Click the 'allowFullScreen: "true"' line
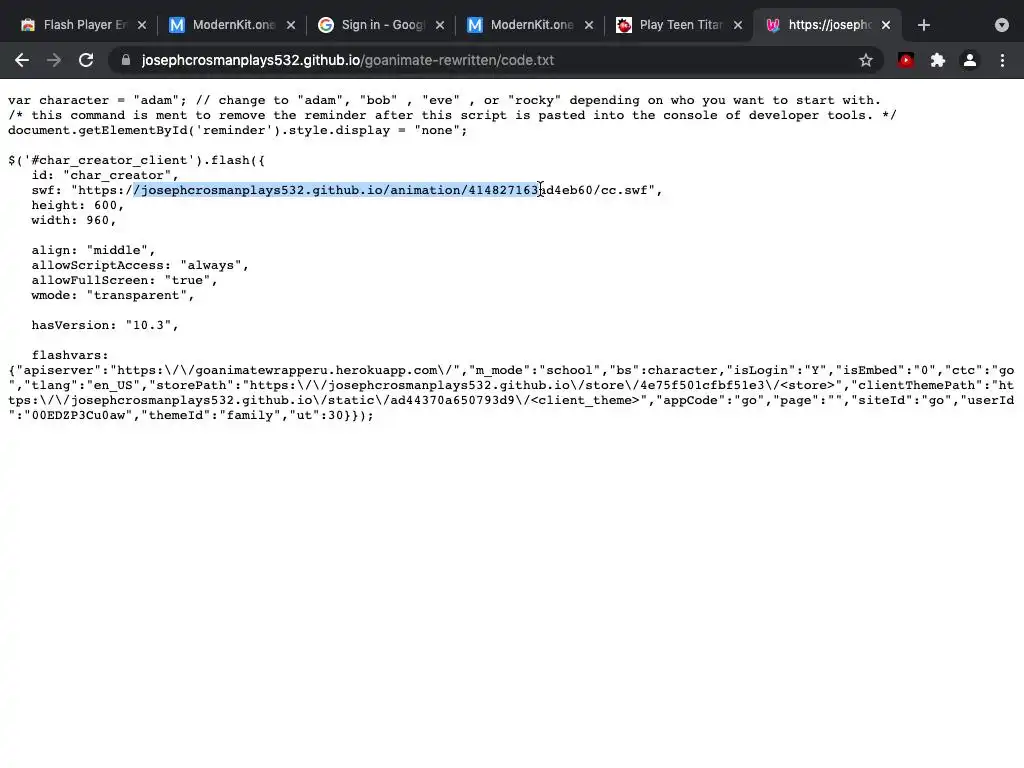Screen dimensions: 1024x768 coord(124,280)
